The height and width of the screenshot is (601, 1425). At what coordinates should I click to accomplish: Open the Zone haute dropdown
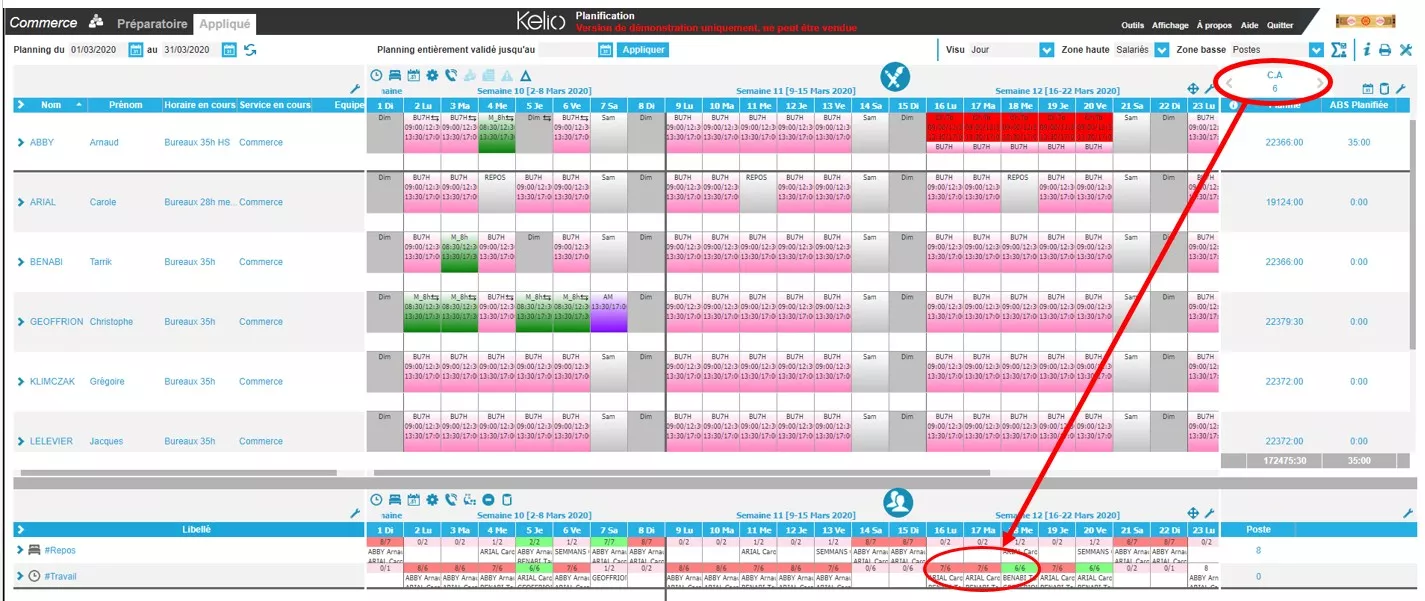1161,50
